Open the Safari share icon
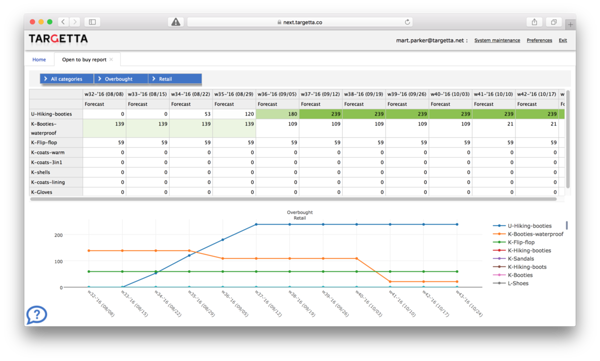This screenshot has width=600, height=361. click(x=534, y=22)
